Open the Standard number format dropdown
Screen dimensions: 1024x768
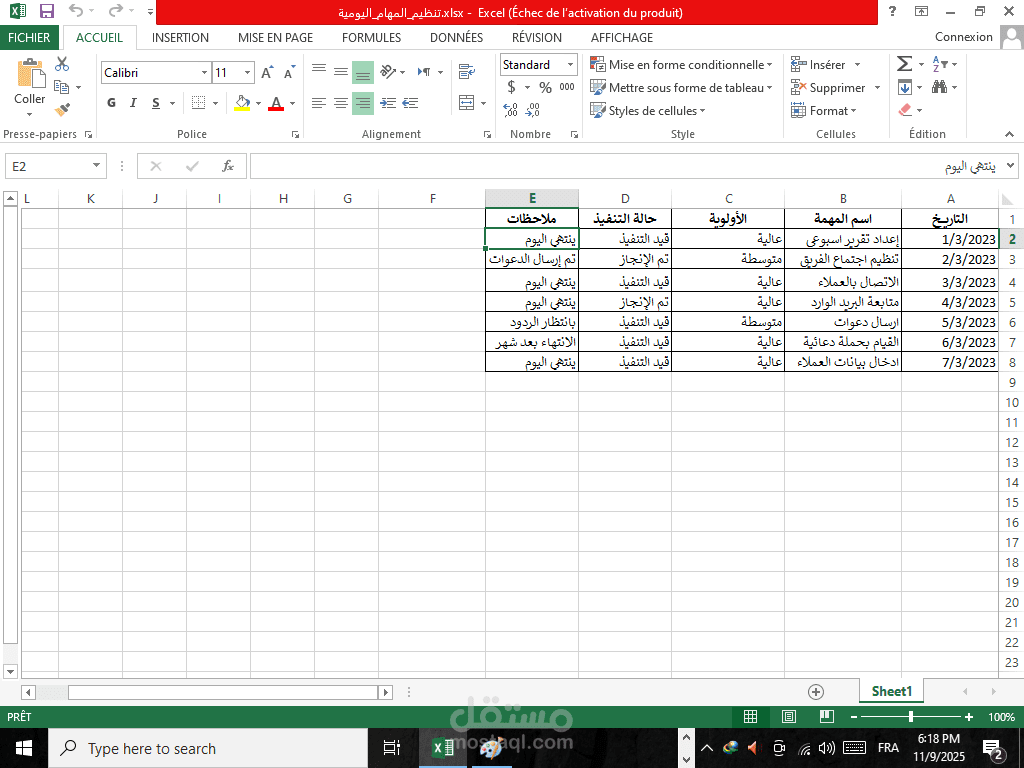tap(570, 65)
